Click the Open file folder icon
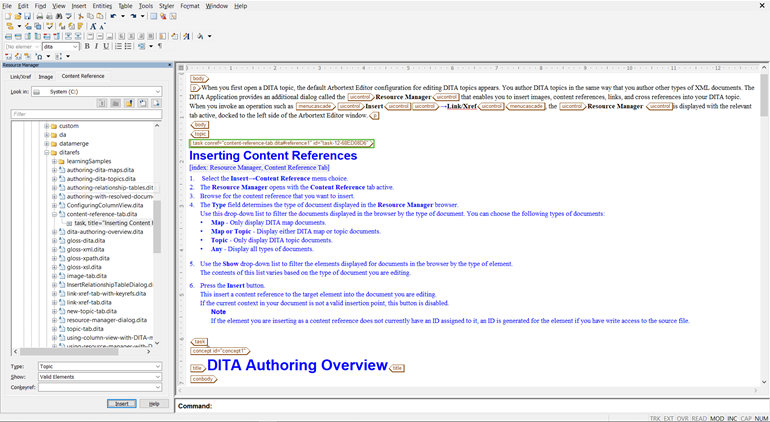This screenshot has height=422, width=770. pos(18,16)
